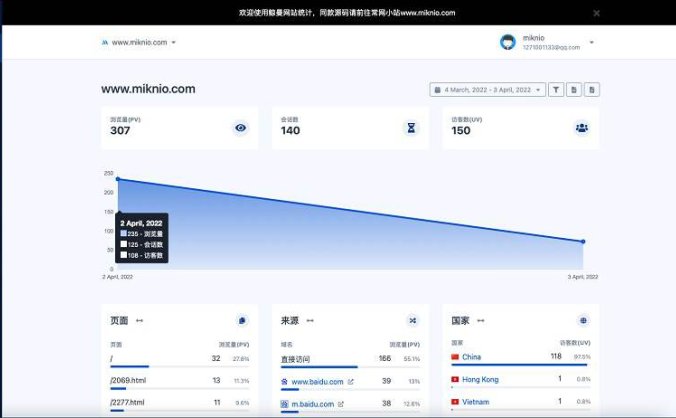Click the users icon in visitors card
676x418 pixels.
point(581,128)
